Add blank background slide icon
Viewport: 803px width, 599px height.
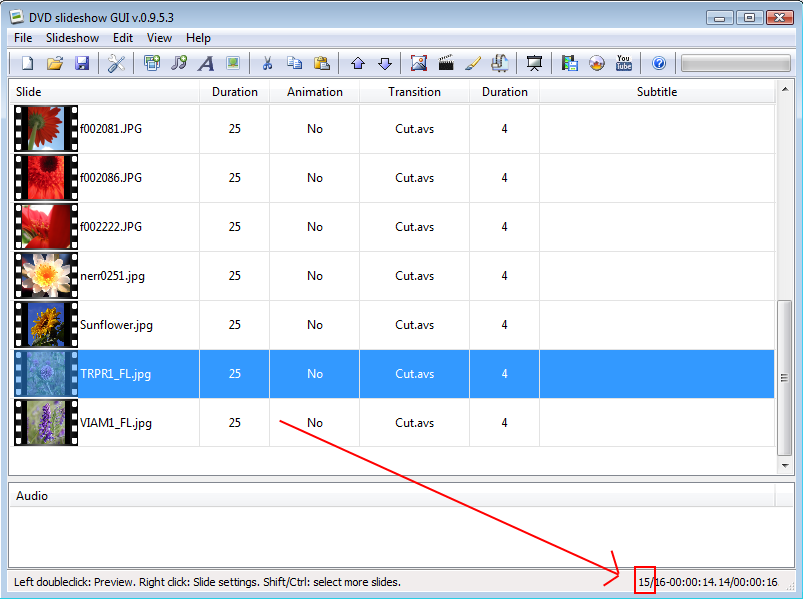click(x=234, y=63)
